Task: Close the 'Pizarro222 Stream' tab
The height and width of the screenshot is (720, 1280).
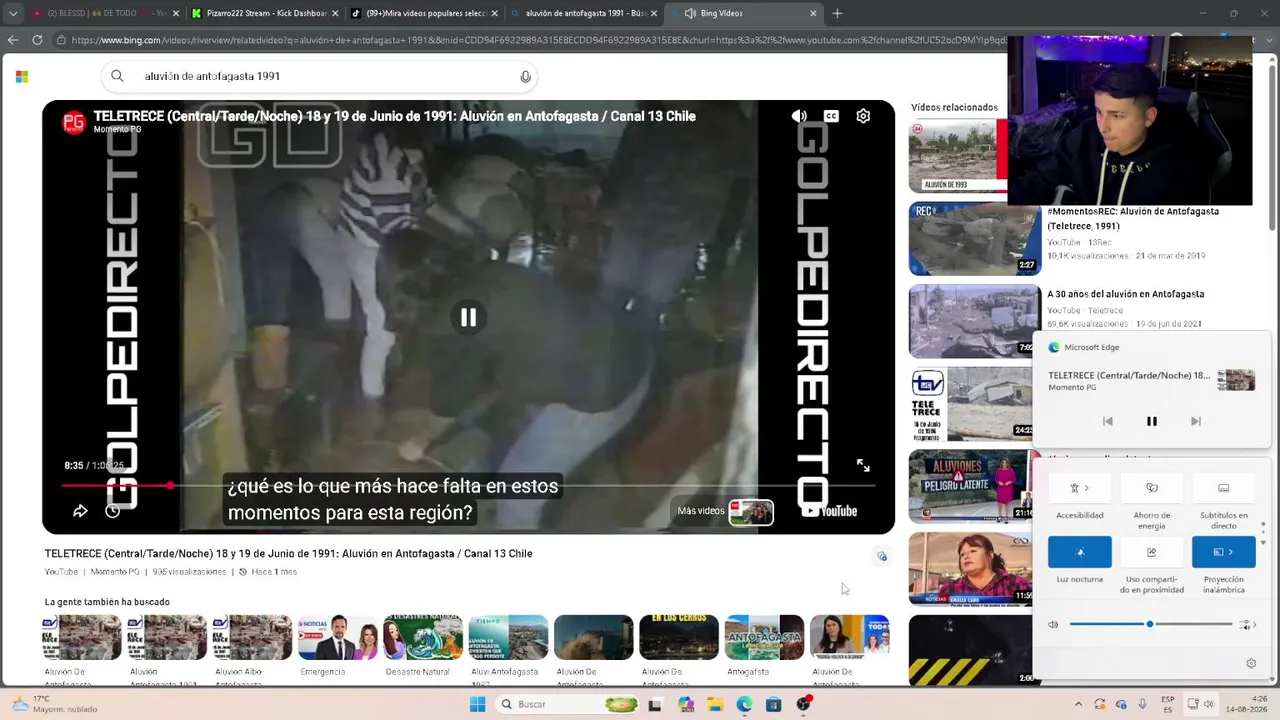Action: coord(334,13)
